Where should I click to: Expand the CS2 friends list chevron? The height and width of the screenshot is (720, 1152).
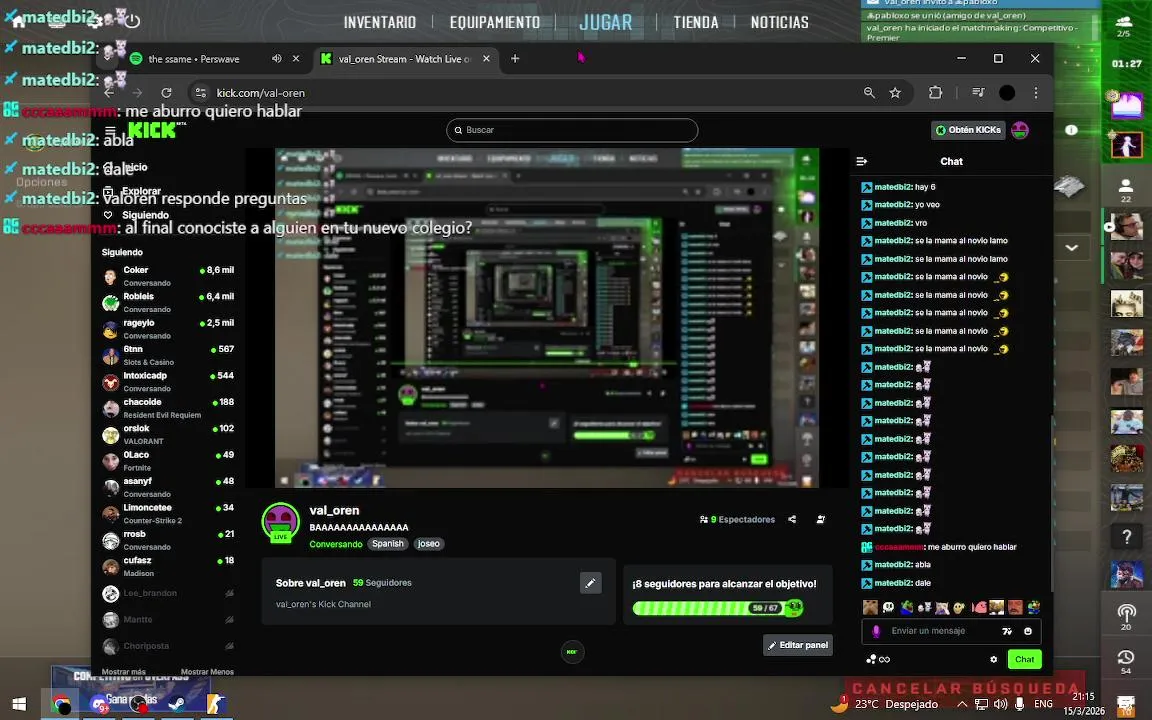point(1072,248)
